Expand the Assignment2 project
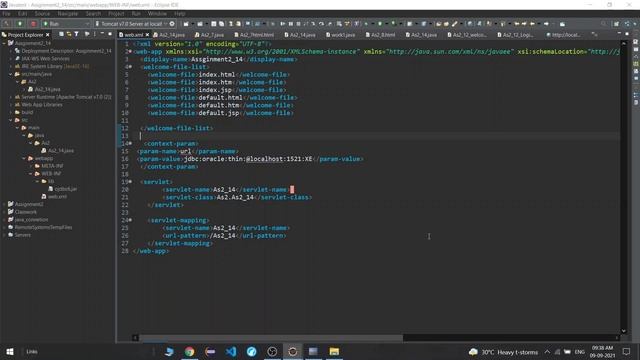Screen dimensions: 640x360 pos(4,204)
